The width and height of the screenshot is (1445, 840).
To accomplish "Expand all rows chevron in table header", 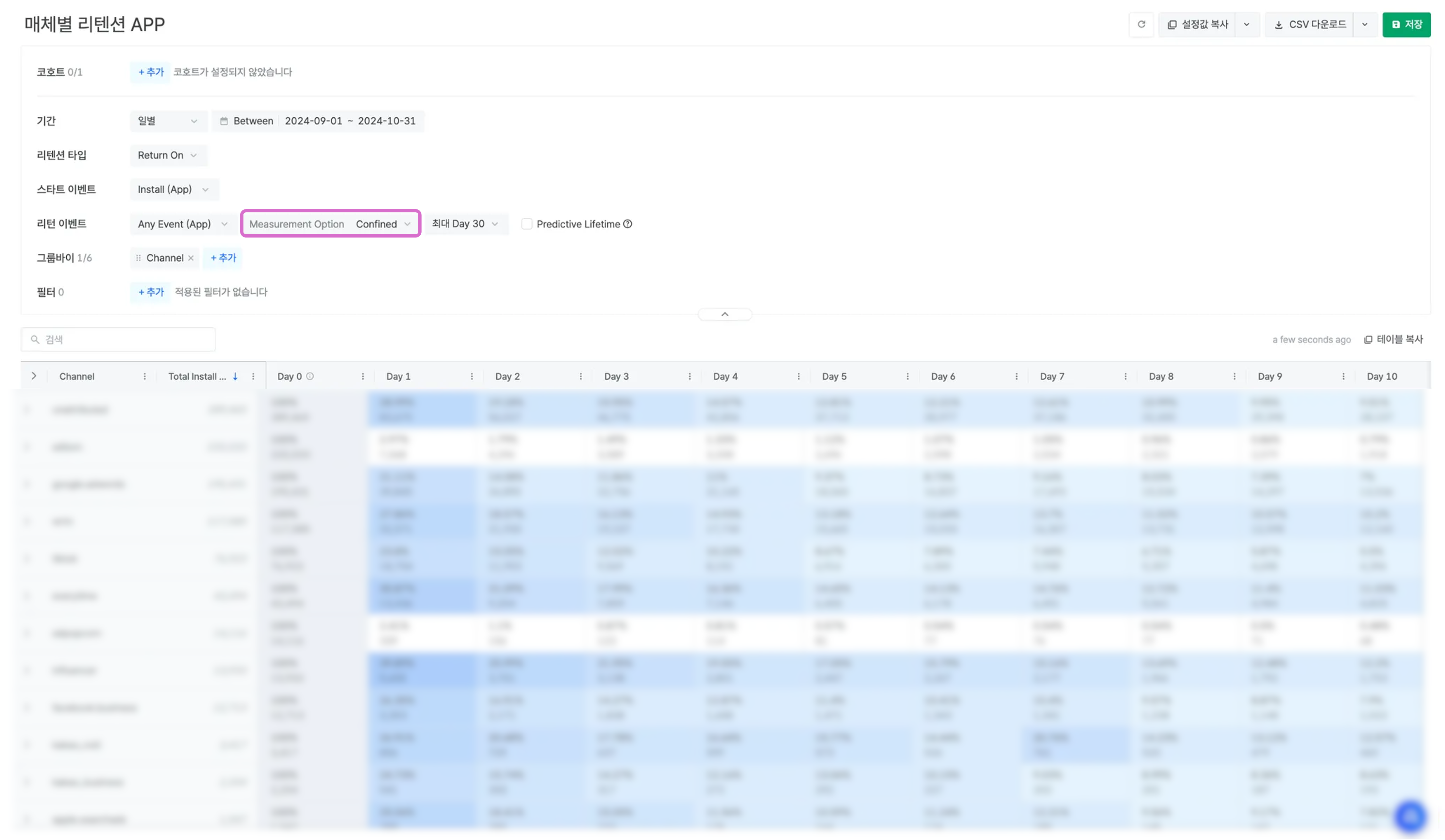I will point(34,376).
